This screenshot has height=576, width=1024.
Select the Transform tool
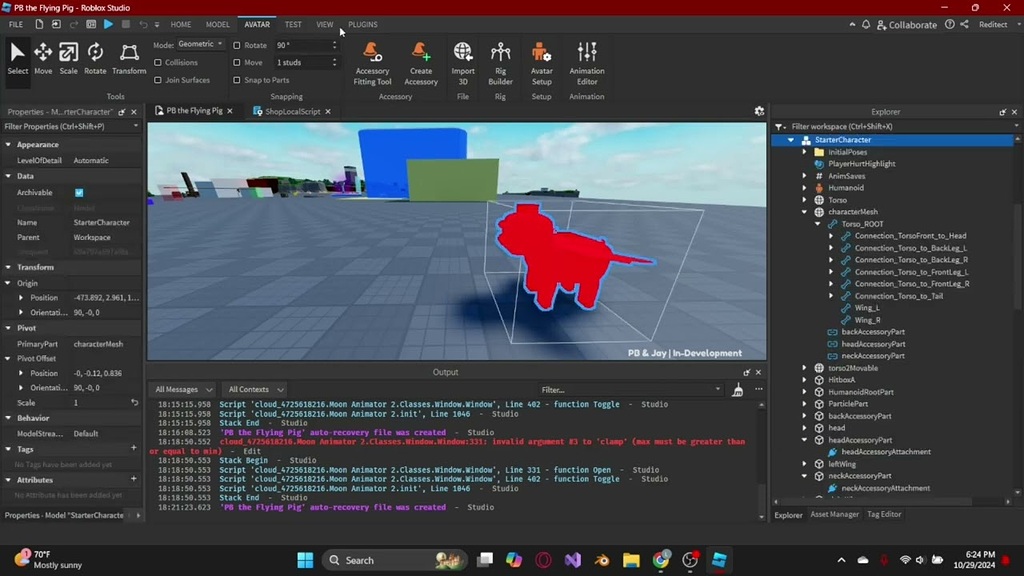[129, 55]
